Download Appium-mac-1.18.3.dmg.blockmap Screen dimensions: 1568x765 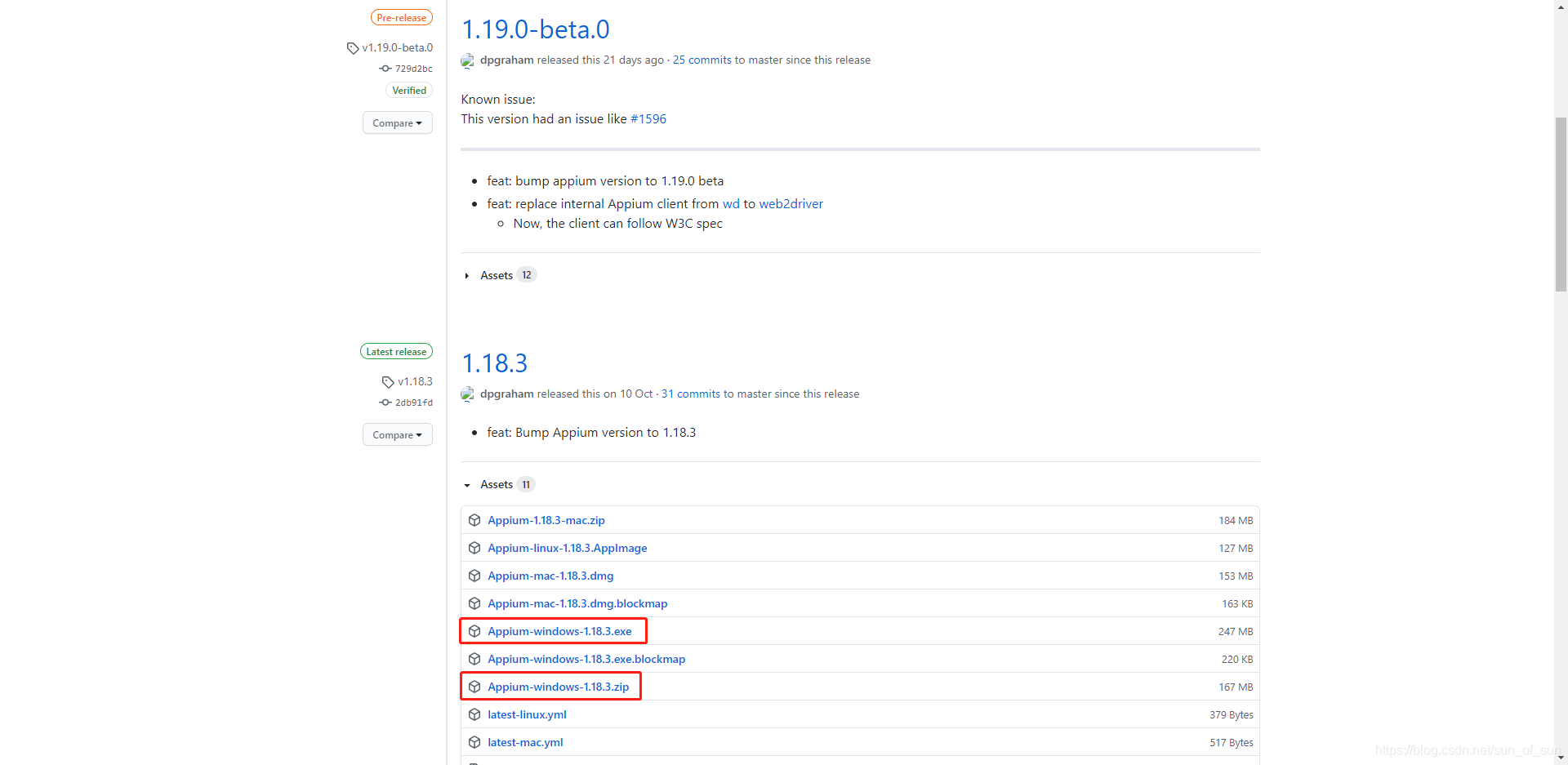coord(577,603)
